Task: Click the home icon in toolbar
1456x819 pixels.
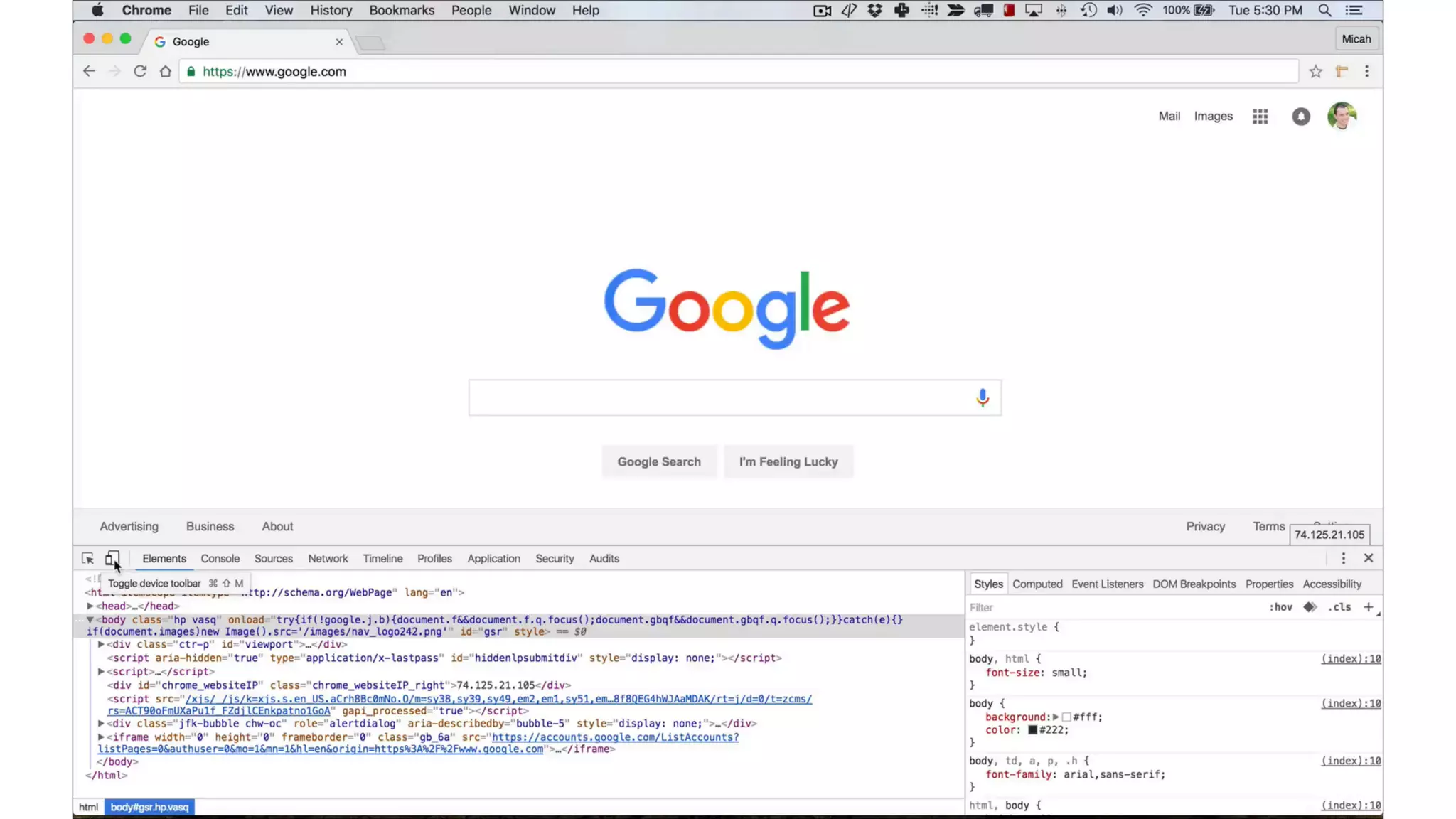Action: coord(166,72)
